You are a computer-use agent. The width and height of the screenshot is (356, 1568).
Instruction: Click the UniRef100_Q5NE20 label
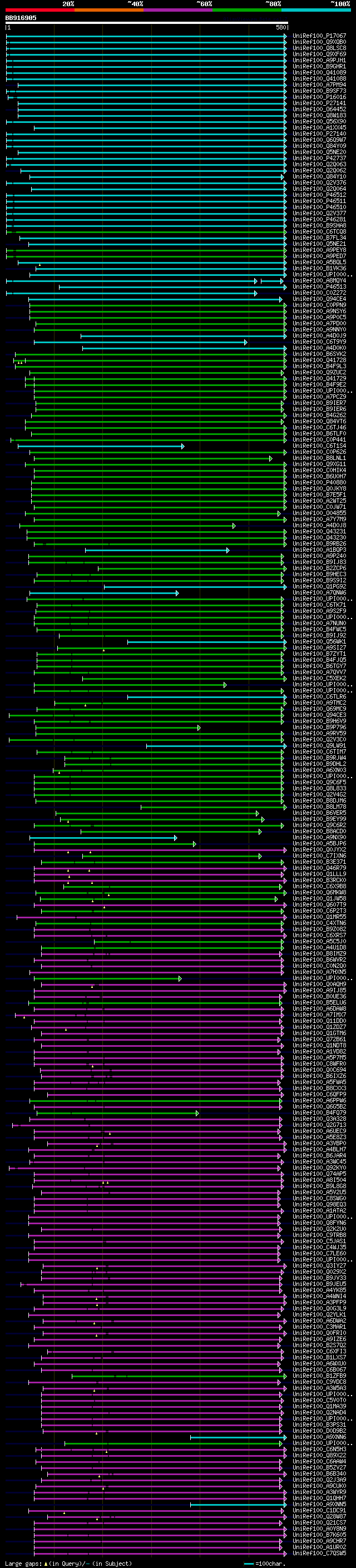coord(319,152)
